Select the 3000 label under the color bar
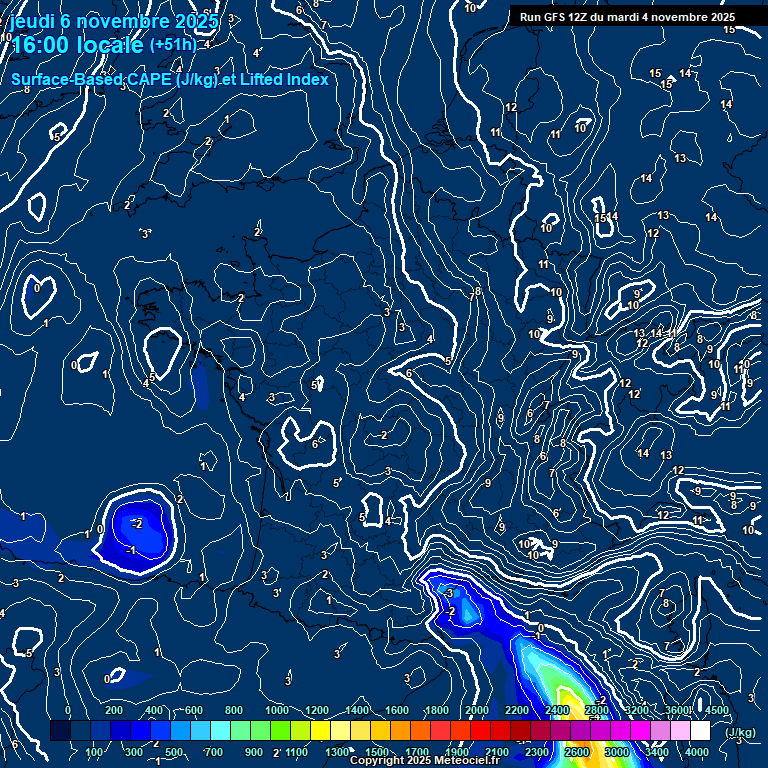This screenshot has height=768, width=768. [x=617, y=752]
